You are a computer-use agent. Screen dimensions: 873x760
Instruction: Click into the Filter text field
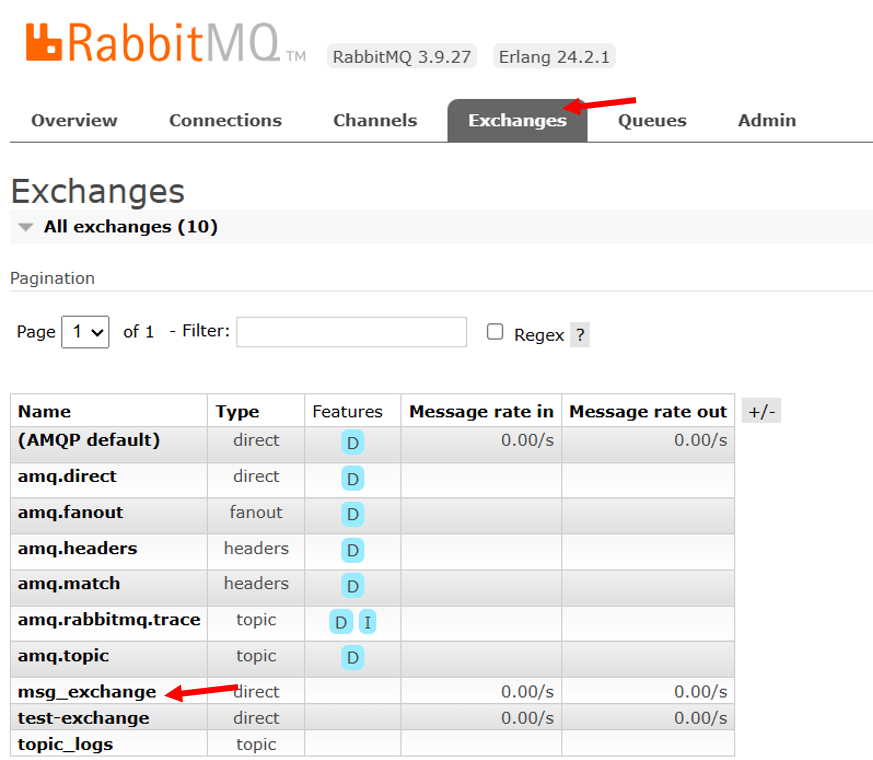coord(351,332)
